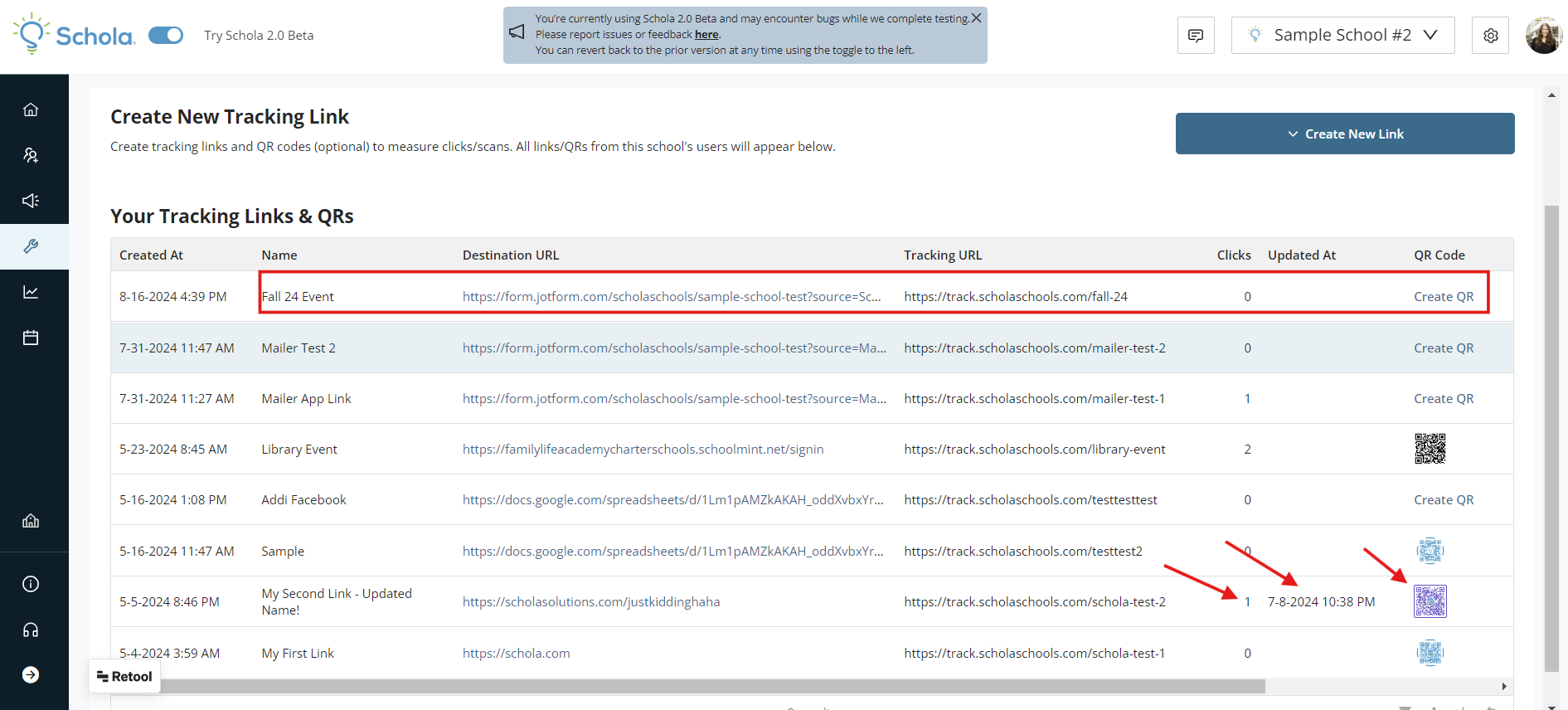Create QR for Mailer App Link

pyautogui.click(x=1444, y=399)
